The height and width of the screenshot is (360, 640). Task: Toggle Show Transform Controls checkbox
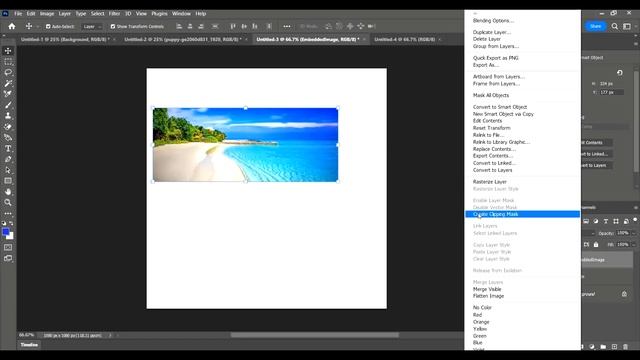(x=113, y=27)
